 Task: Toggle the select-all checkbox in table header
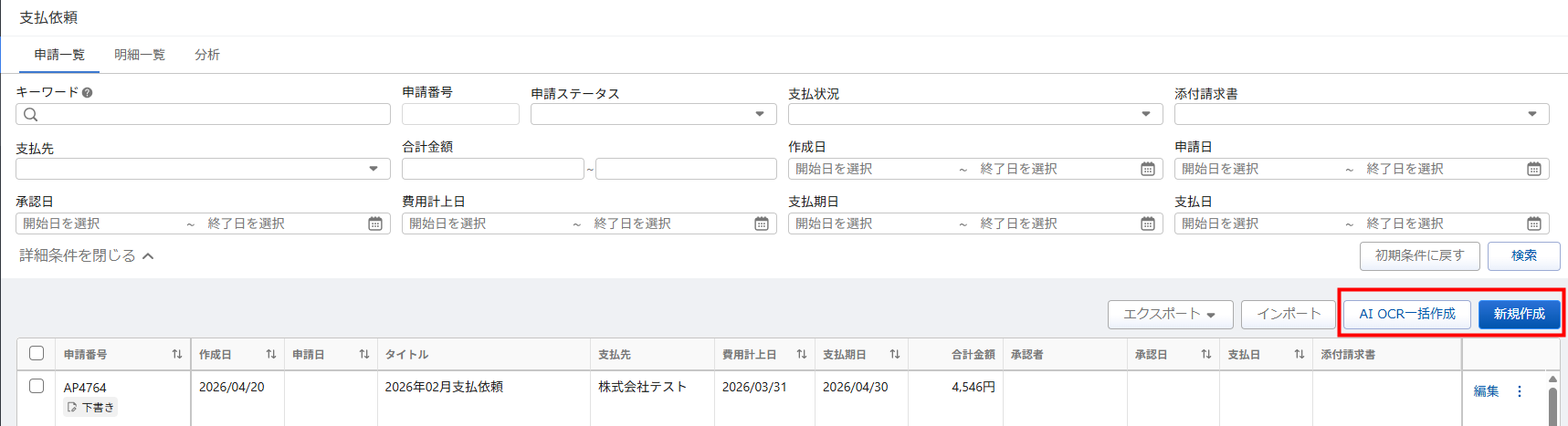(37, 353)
